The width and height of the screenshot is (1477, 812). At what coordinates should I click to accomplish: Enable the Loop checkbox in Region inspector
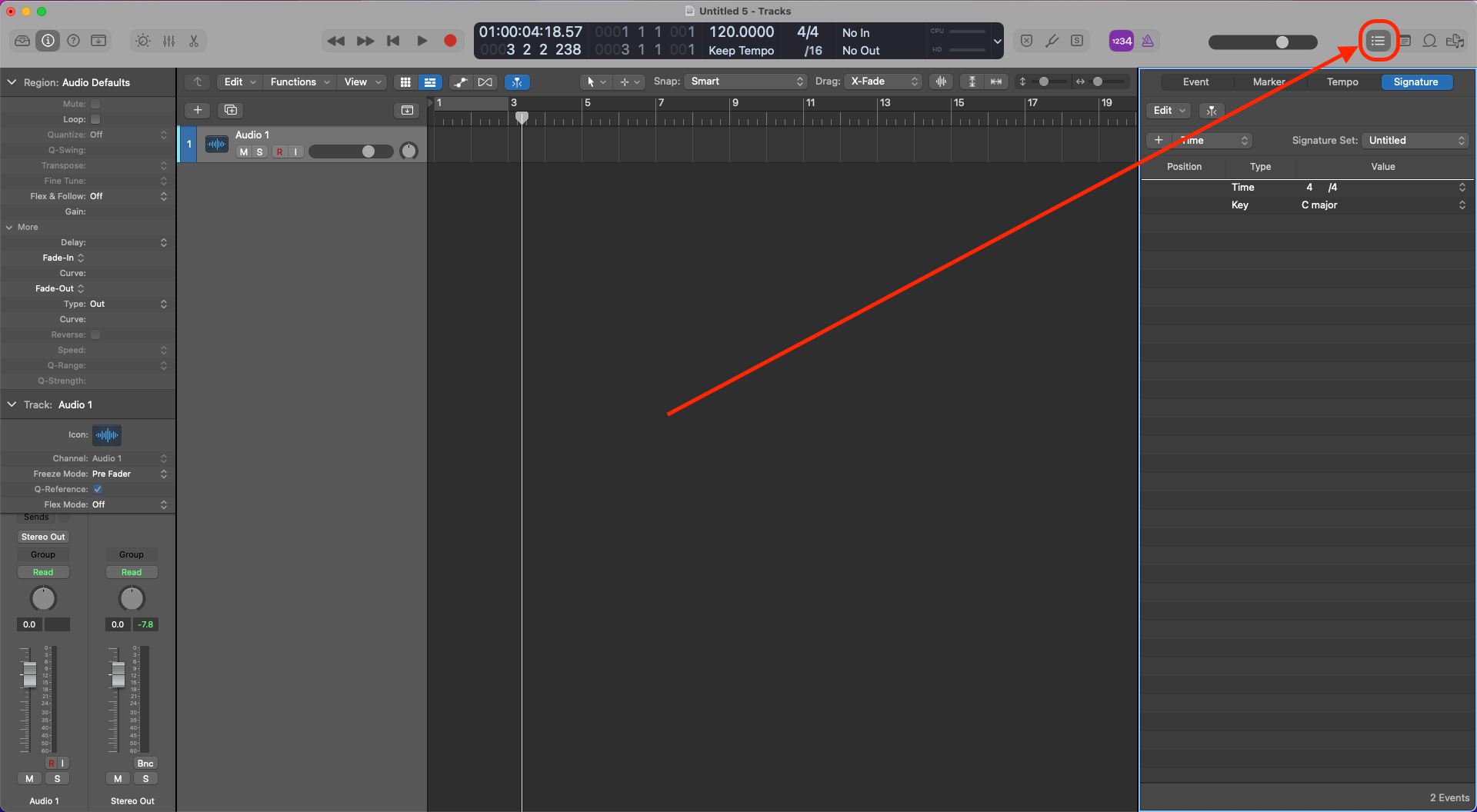95,119
